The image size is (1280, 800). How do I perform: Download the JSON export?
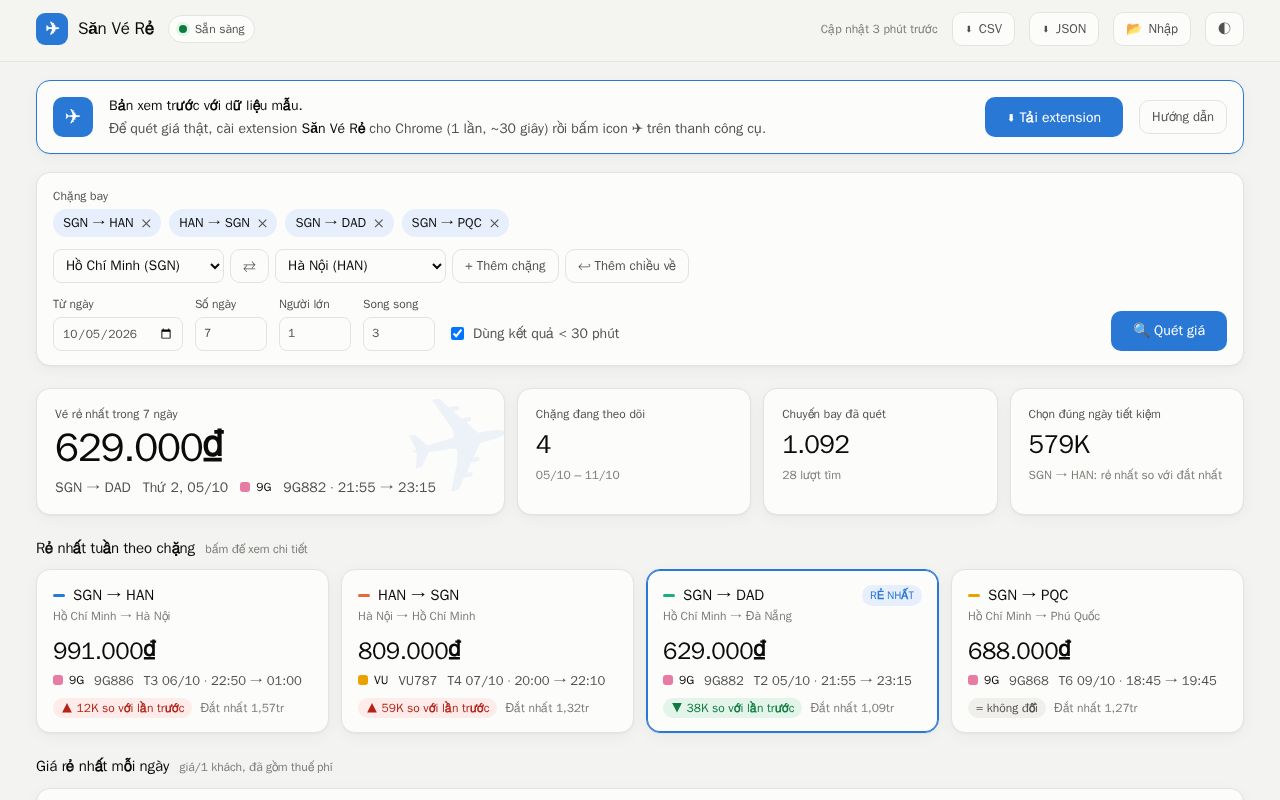1064,29
